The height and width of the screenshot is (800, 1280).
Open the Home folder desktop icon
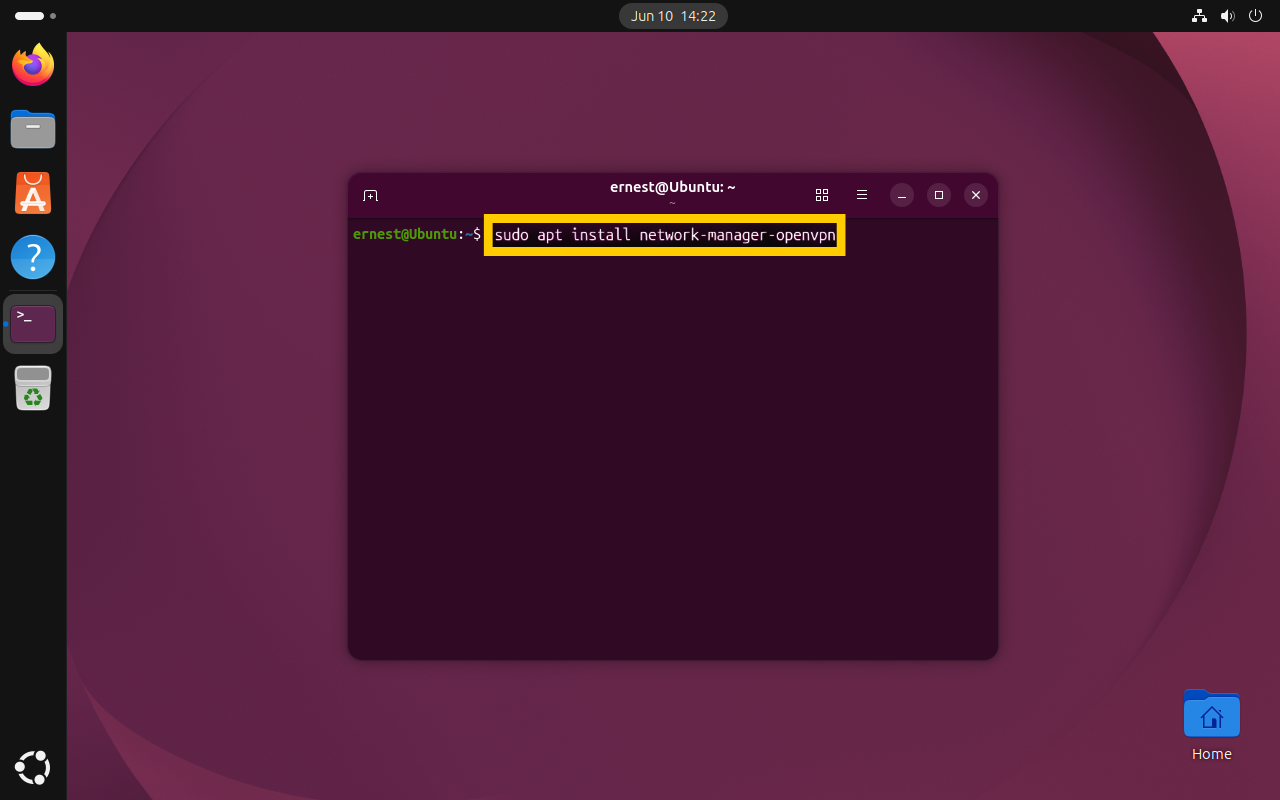coord(1211,725)
